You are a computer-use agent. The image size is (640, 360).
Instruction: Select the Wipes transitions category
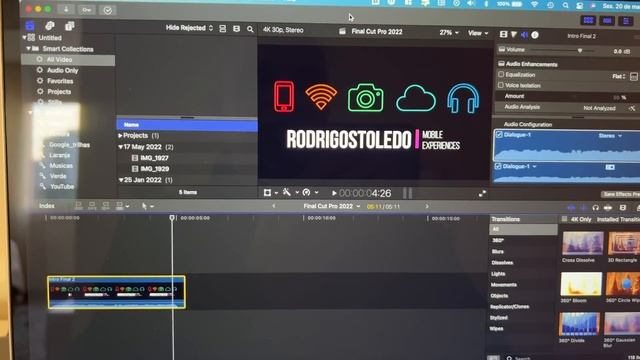[496, 329]
